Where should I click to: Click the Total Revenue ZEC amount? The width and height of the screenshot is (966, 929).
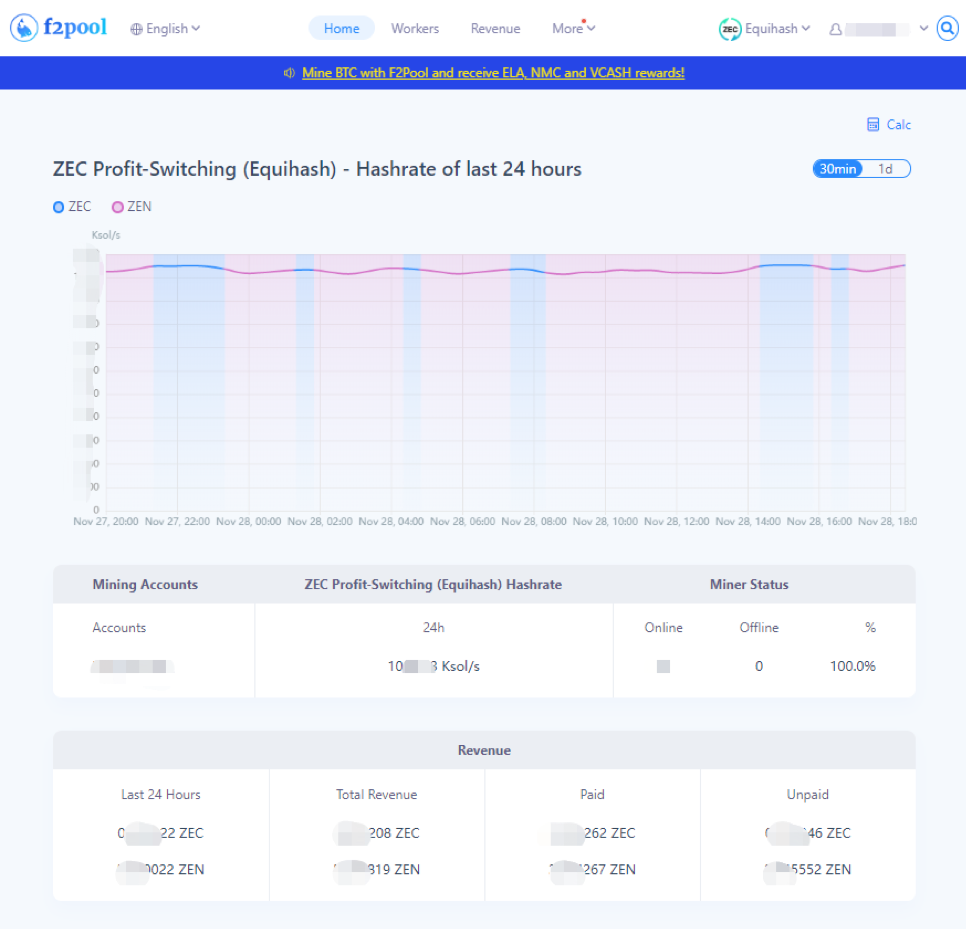376,833
